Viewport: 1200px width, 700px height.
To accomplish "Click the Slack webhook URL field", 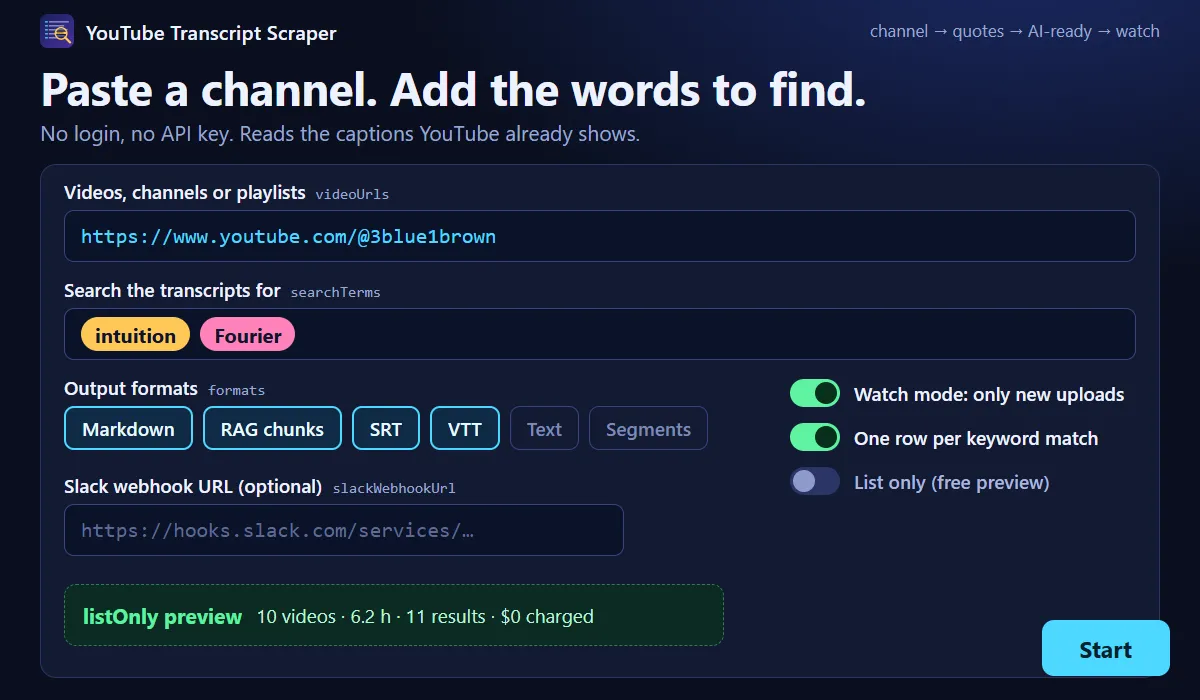I will [344, 530].
